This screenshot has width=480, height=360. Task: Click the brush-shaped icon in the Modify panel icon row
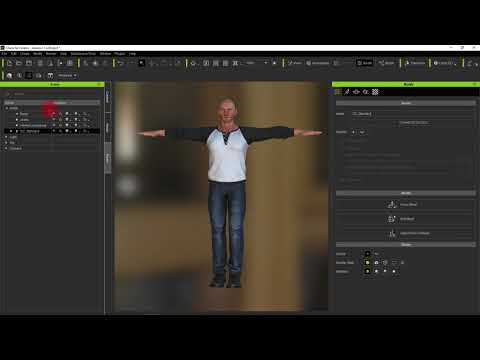tap(347, 92)
